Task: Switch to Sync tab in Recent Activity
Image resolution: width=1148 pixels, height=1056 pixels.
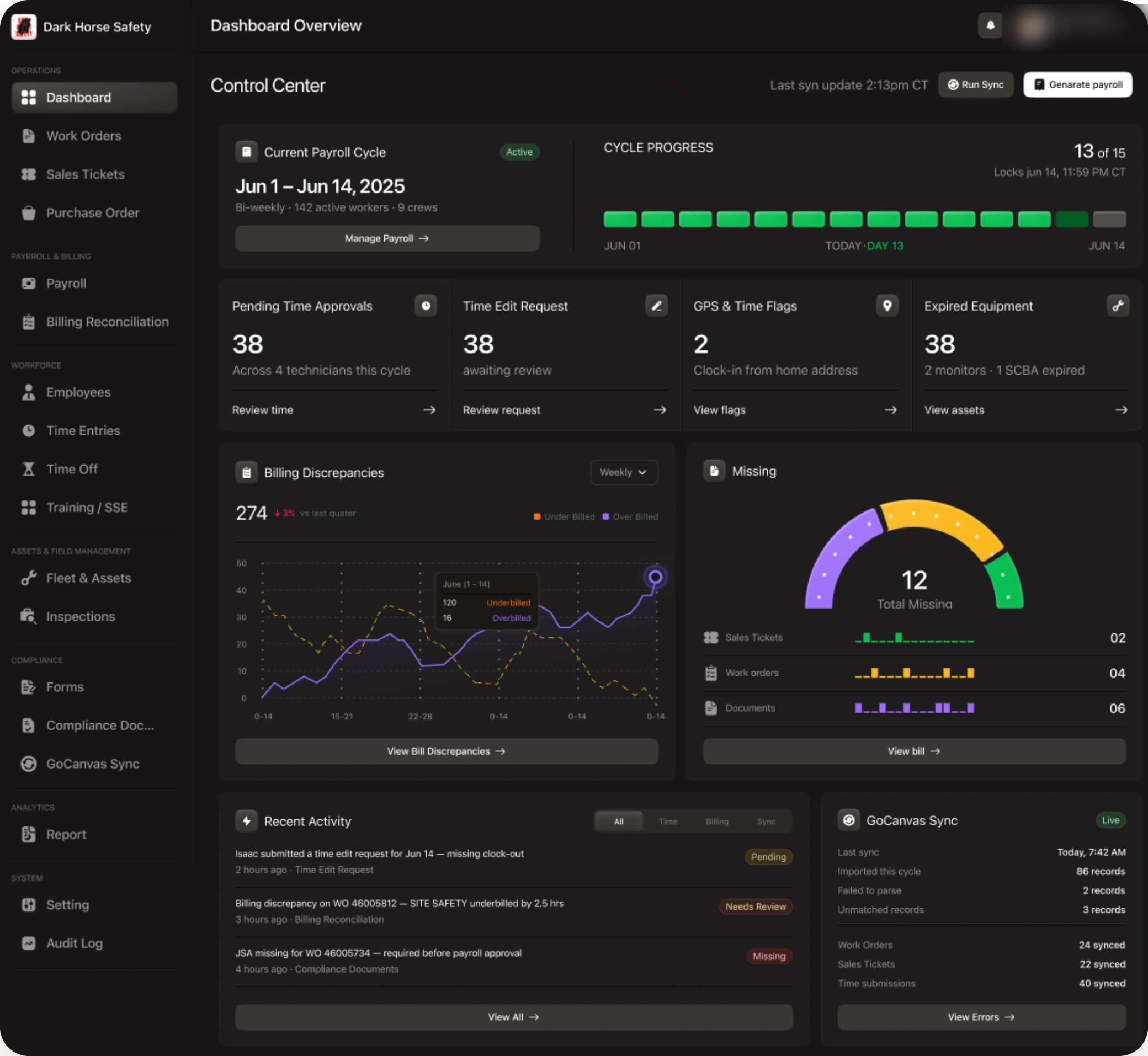Action: coord(766,821)
